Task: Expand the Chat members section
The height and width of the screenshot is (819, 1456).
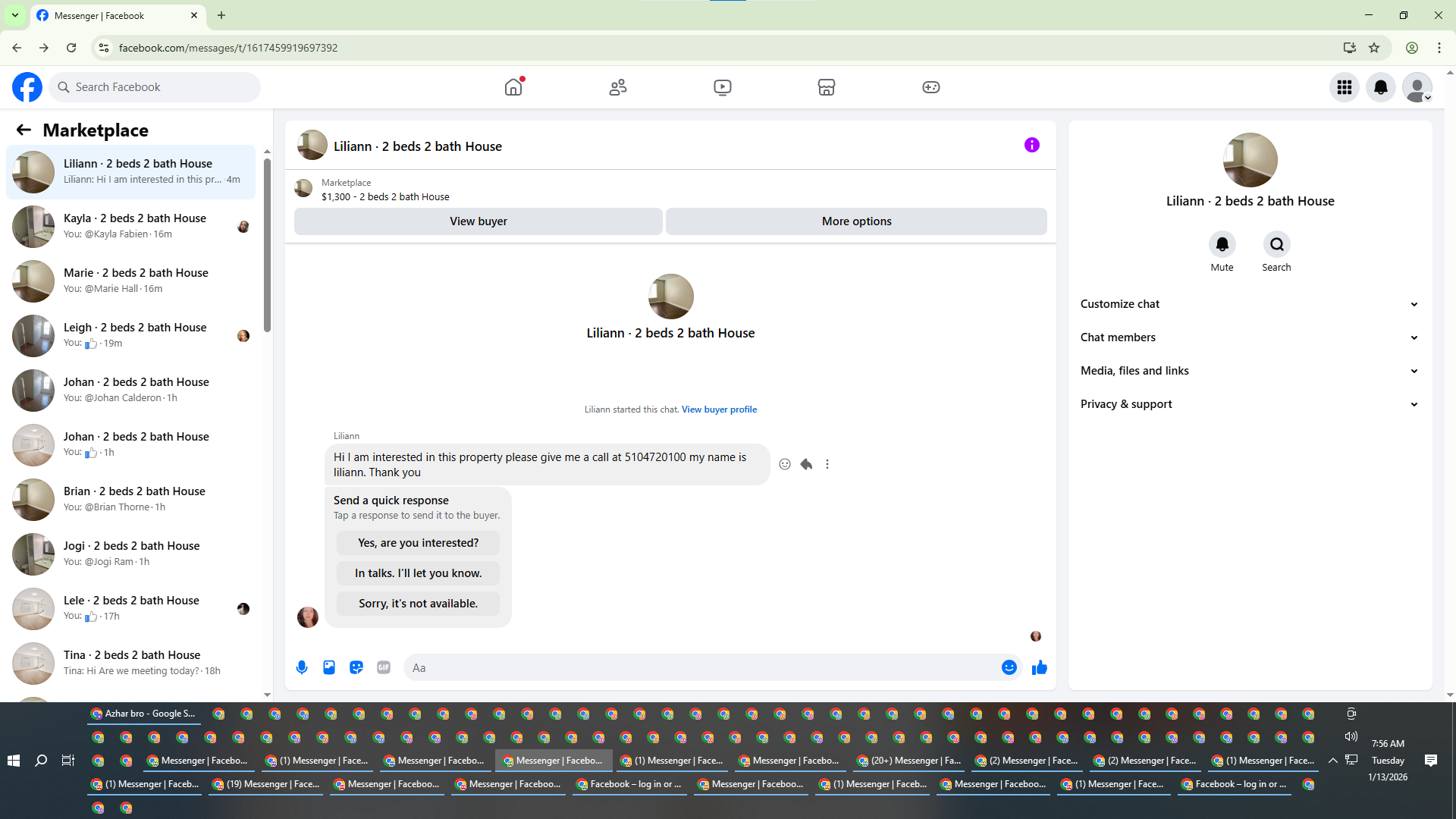Action: coord(1249,337)
